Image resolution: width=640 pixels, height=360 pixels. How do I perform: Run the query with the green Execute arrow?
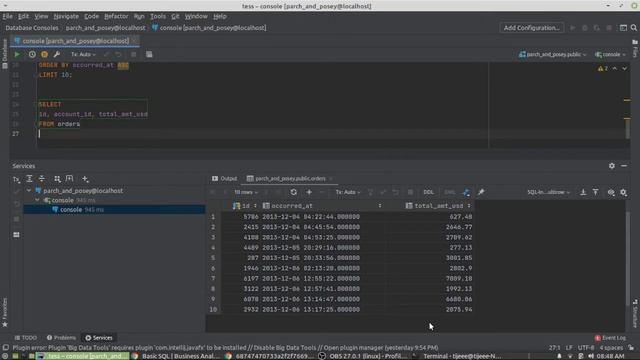tap(17, 54)
